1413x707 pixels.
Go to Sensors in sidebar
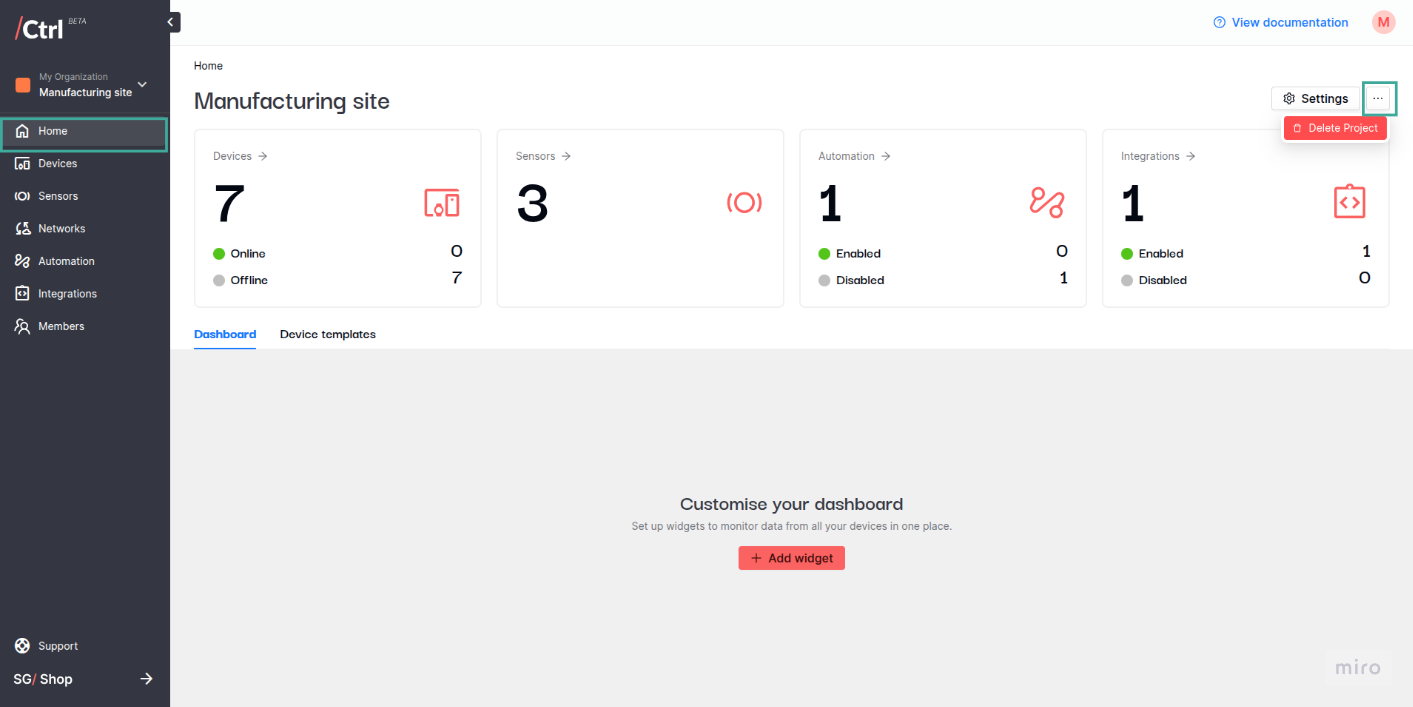pos(57,196)
